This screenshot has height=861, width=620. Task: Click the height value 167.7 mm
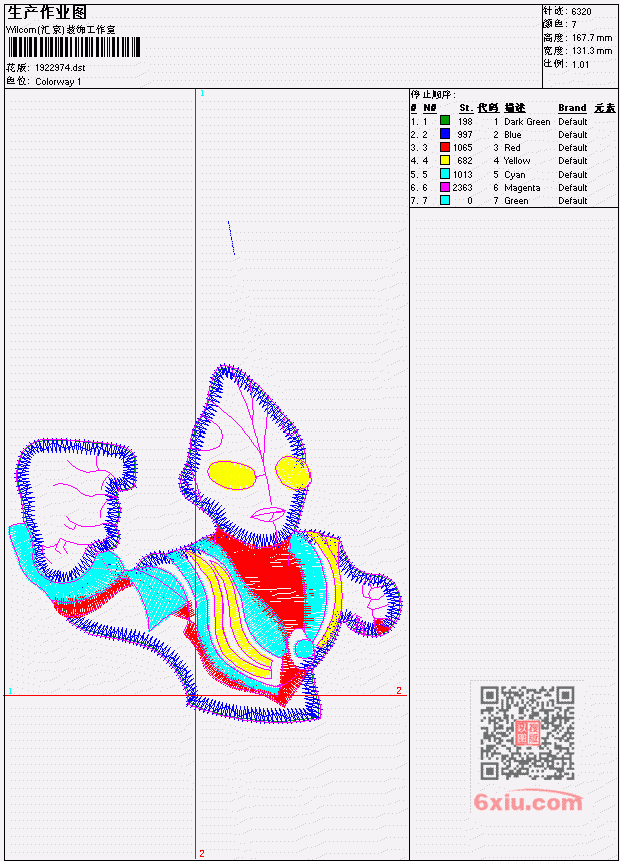coord(592,38)
